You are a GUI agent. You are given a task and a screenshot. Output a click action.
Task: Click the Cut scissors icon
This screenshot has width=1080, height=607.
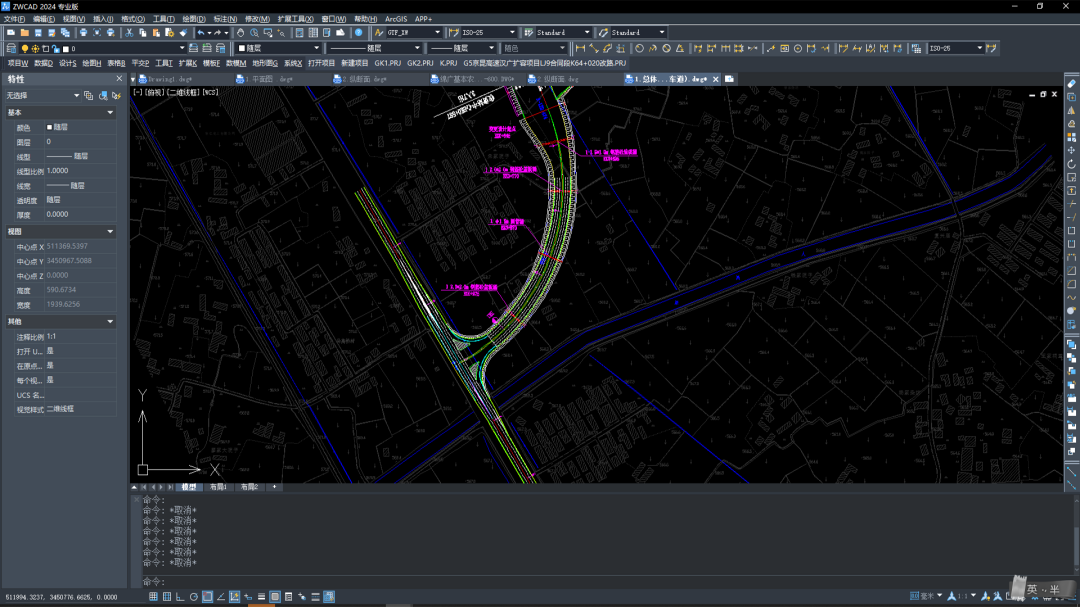click(x=130, y=33)
